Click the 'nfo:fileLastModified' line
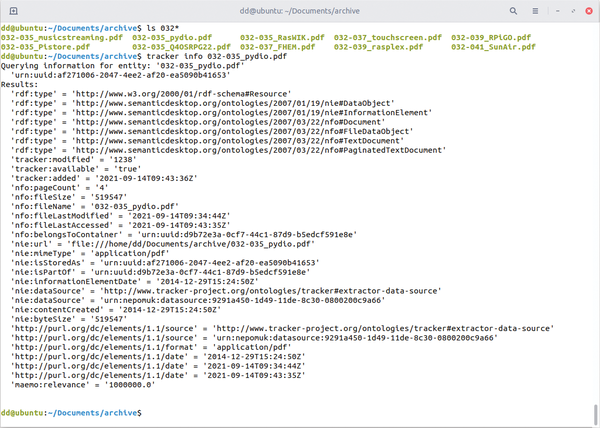600x428 pixels. pos(120,216)
